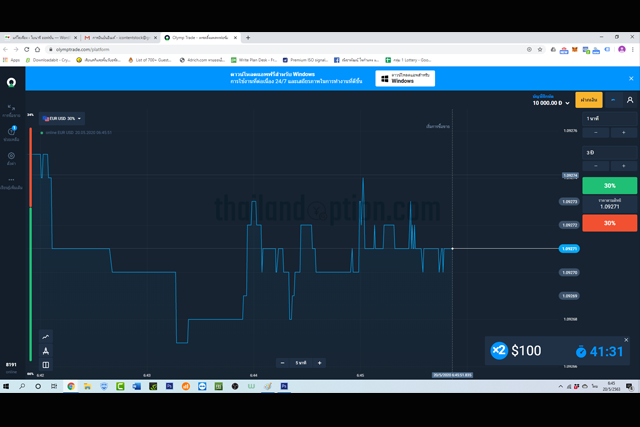Click the green 30% up trade button
Screen dimensions: 640x427
609,185
